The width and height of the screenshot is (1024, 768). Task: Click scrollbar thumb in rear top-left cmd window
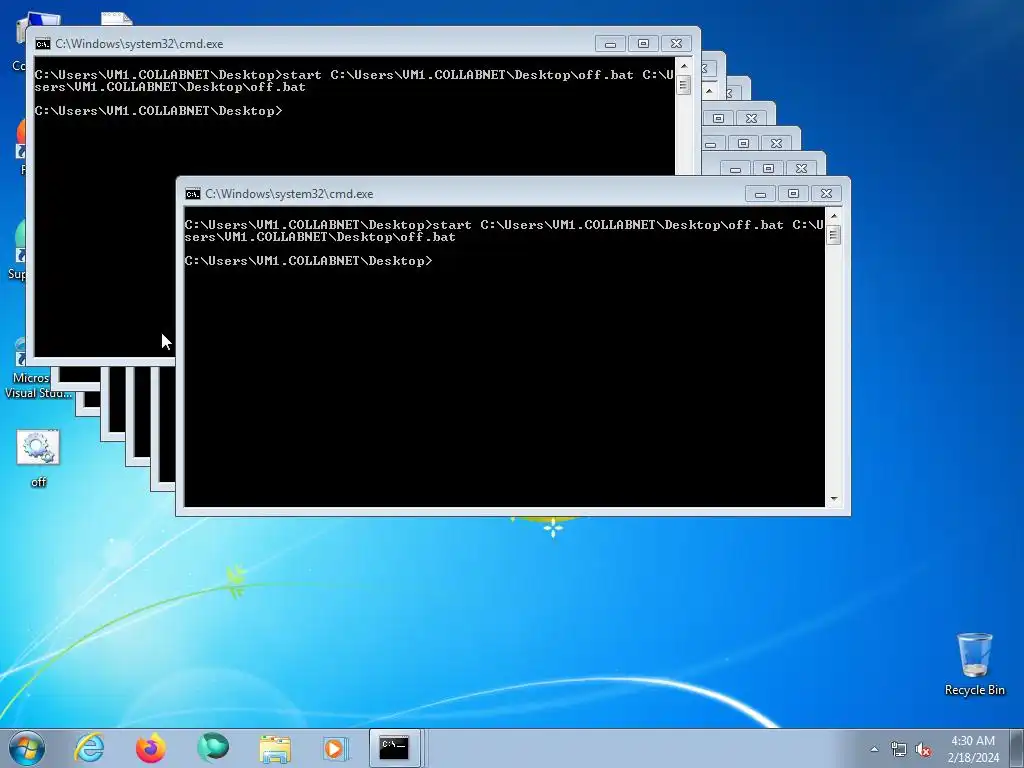tap(684, 85)
